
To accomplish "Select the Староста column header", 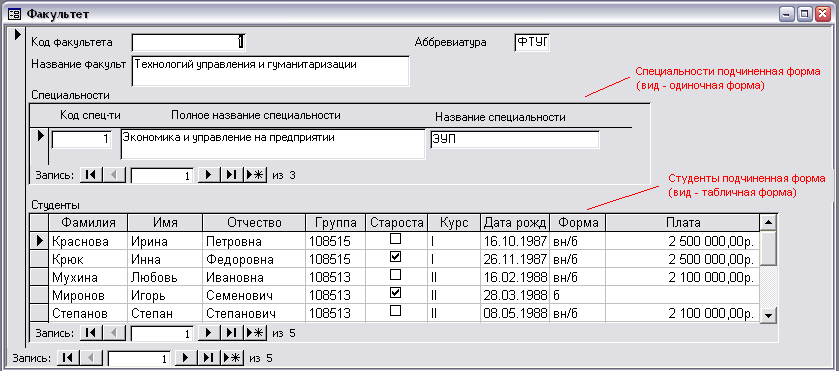I will click(x=396, y=222).
